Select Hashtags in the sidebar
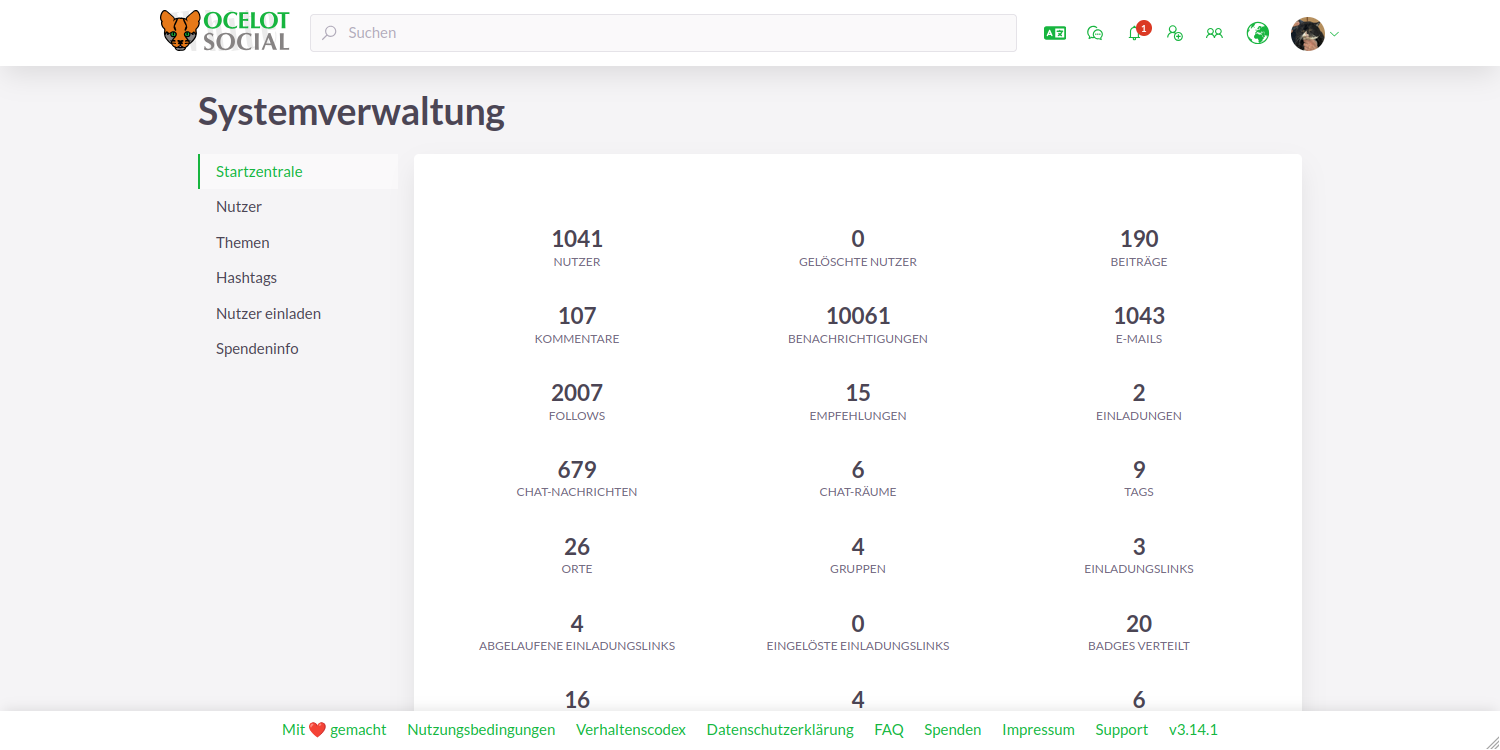The height and width of the screenshot is (750, 1500). pos(246,277)
